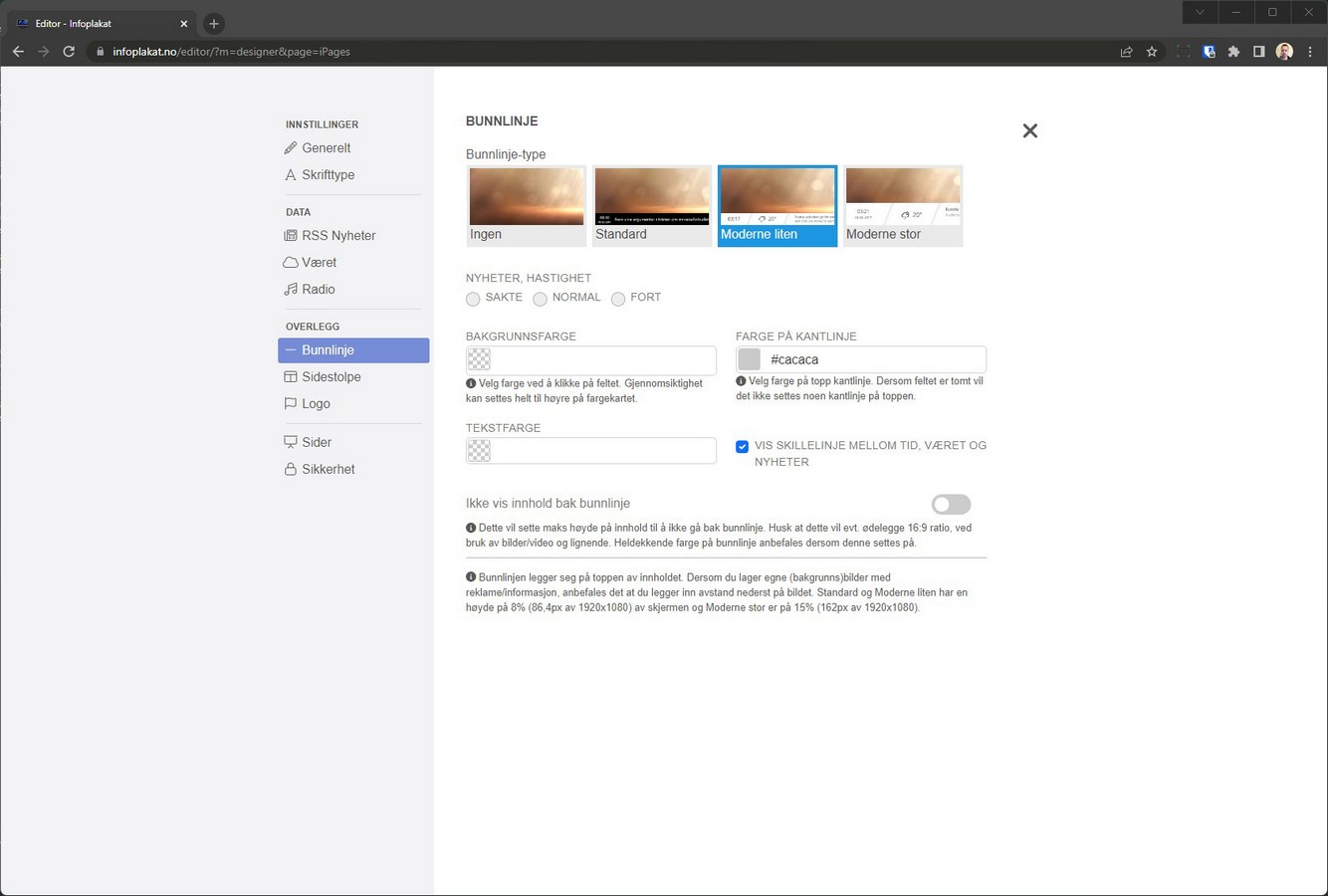
Task: Open the browser tab search dropdown arrow
Action: [1200, 12]
